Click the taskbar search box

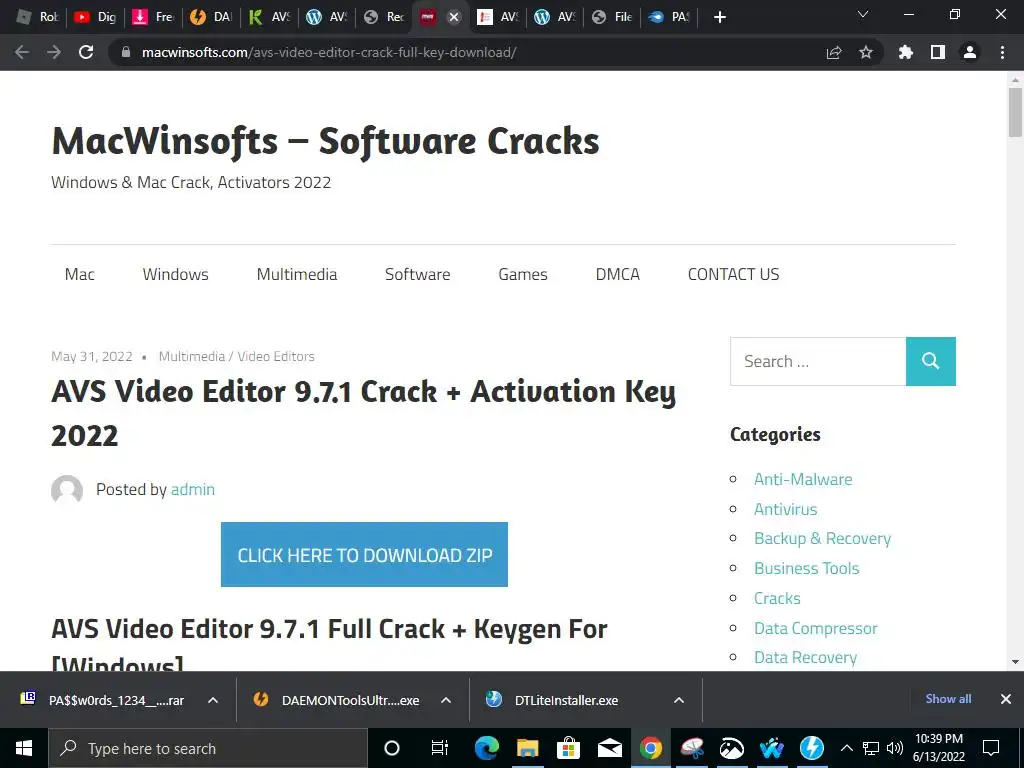click(x=208, y=748)
